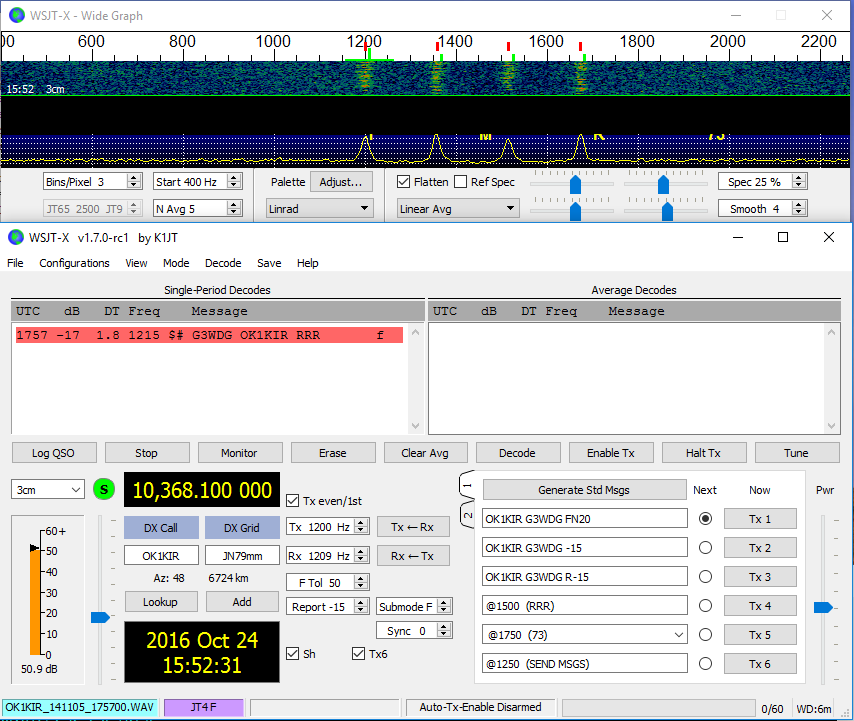Image resolution: width=854 pixels, height=721 pixels.
Task: Click the upper-left Wide Graph gain slider
Action: pyautogui.click(x=575, y=184)
